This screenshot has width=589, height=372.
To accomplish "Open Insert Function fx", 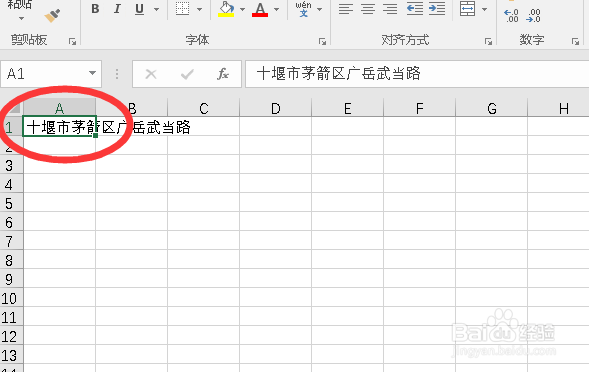I will click(223, 74).
